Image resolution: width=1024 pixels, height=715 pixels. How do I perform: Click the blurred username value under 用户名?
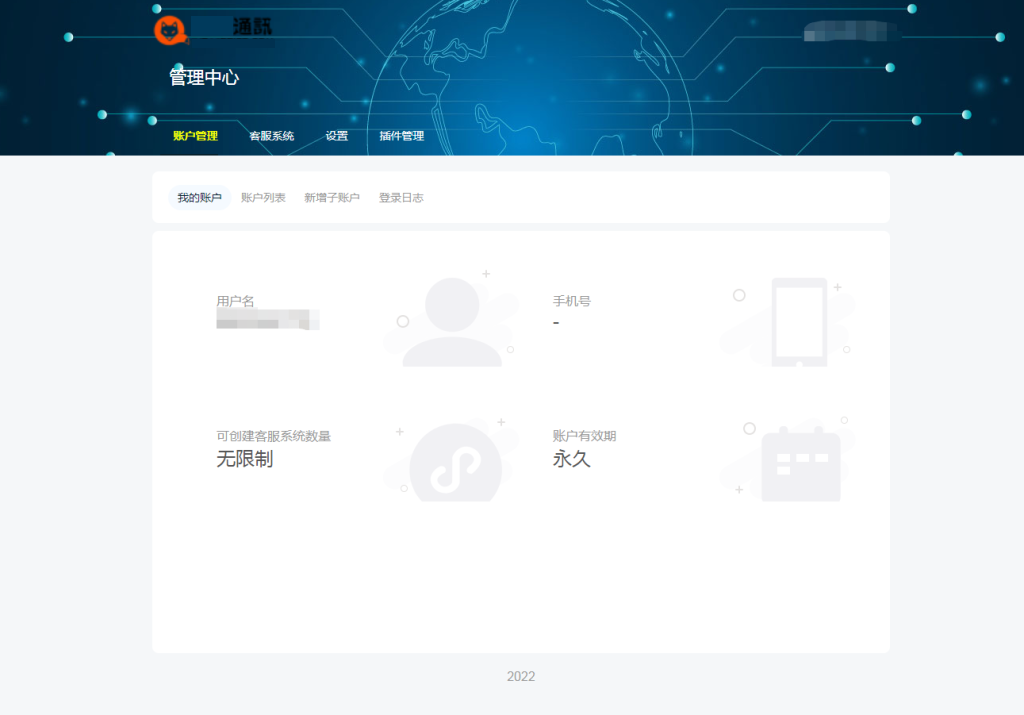coord(266,320)
